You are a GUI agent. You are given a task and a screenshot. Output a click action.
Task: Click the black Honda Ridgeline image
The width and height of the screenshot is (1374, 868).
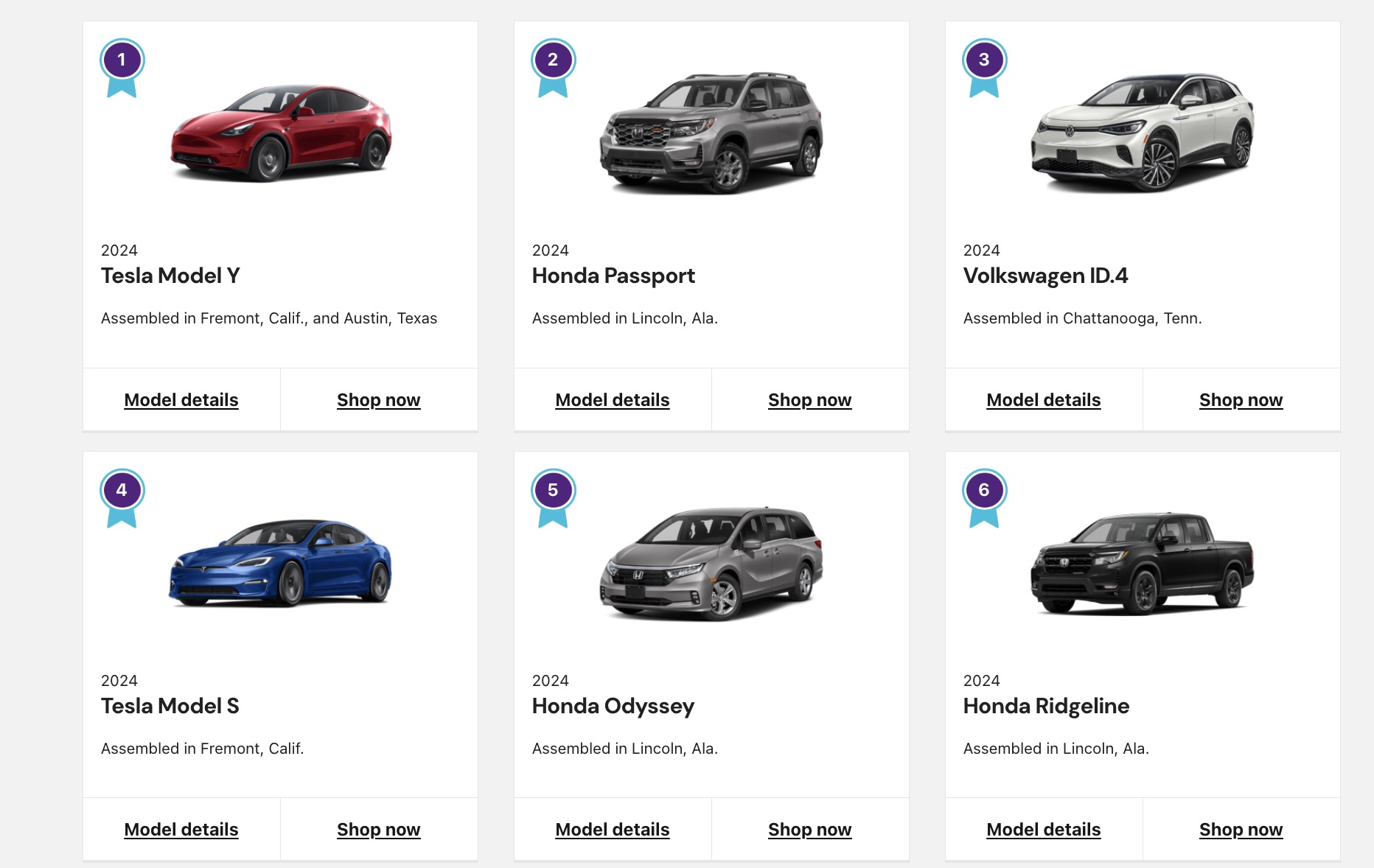1142,564
